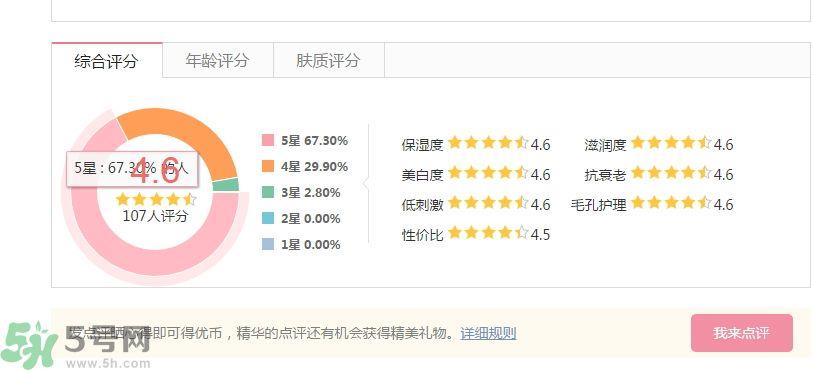Click the 滋润度 label
This screenshot has height=370, width=813.
tap(606, 145)
